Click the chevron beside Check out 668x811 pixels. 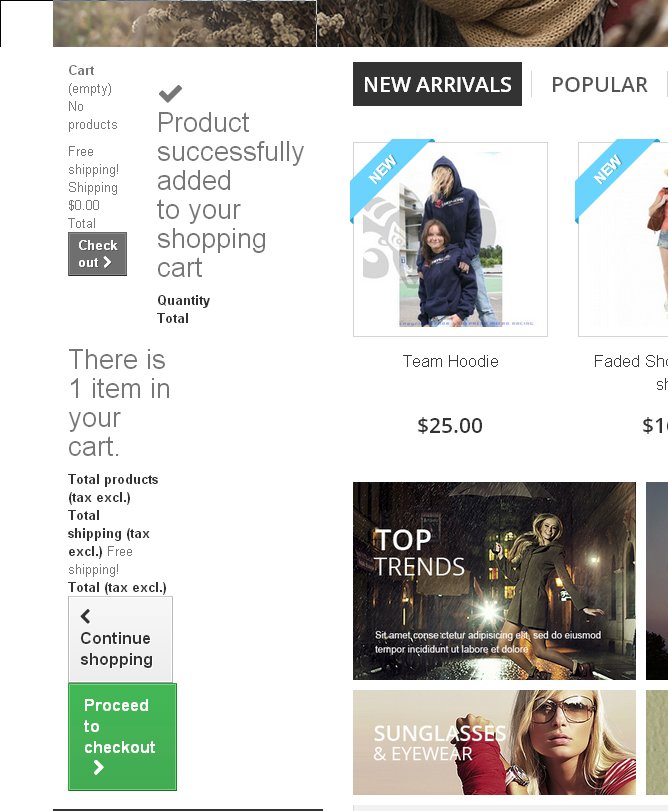point(107,263)
